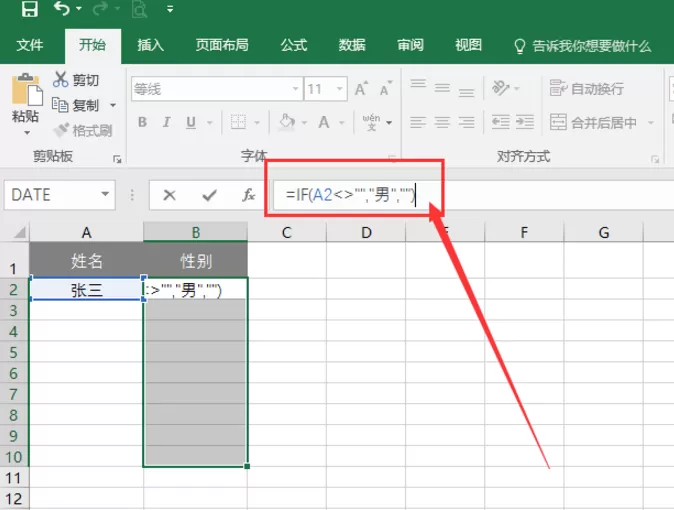
Task: Click the increase indent icon
Action: (525, 123)
